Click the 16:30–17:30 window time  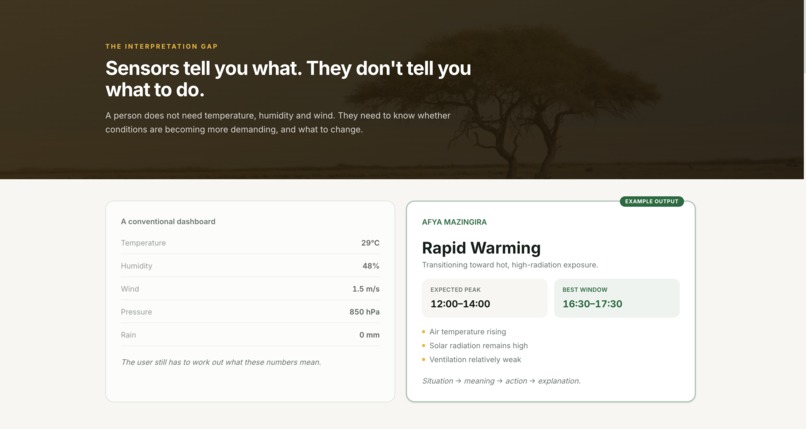point(592,304)
